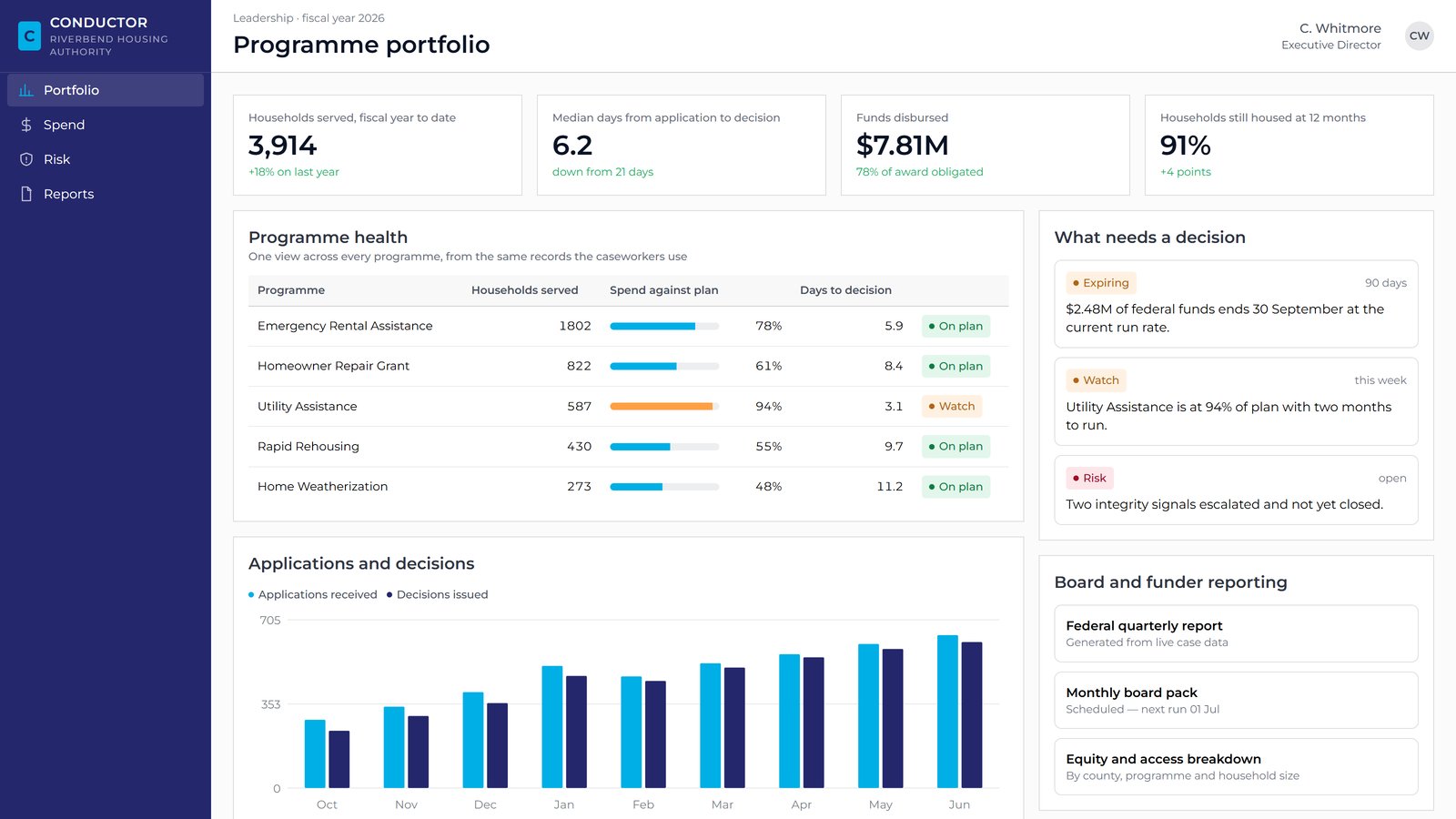Click the June applications received bar
Image resolution: width=1456 pixels, height=819 pixels.
tap(947, 712)
